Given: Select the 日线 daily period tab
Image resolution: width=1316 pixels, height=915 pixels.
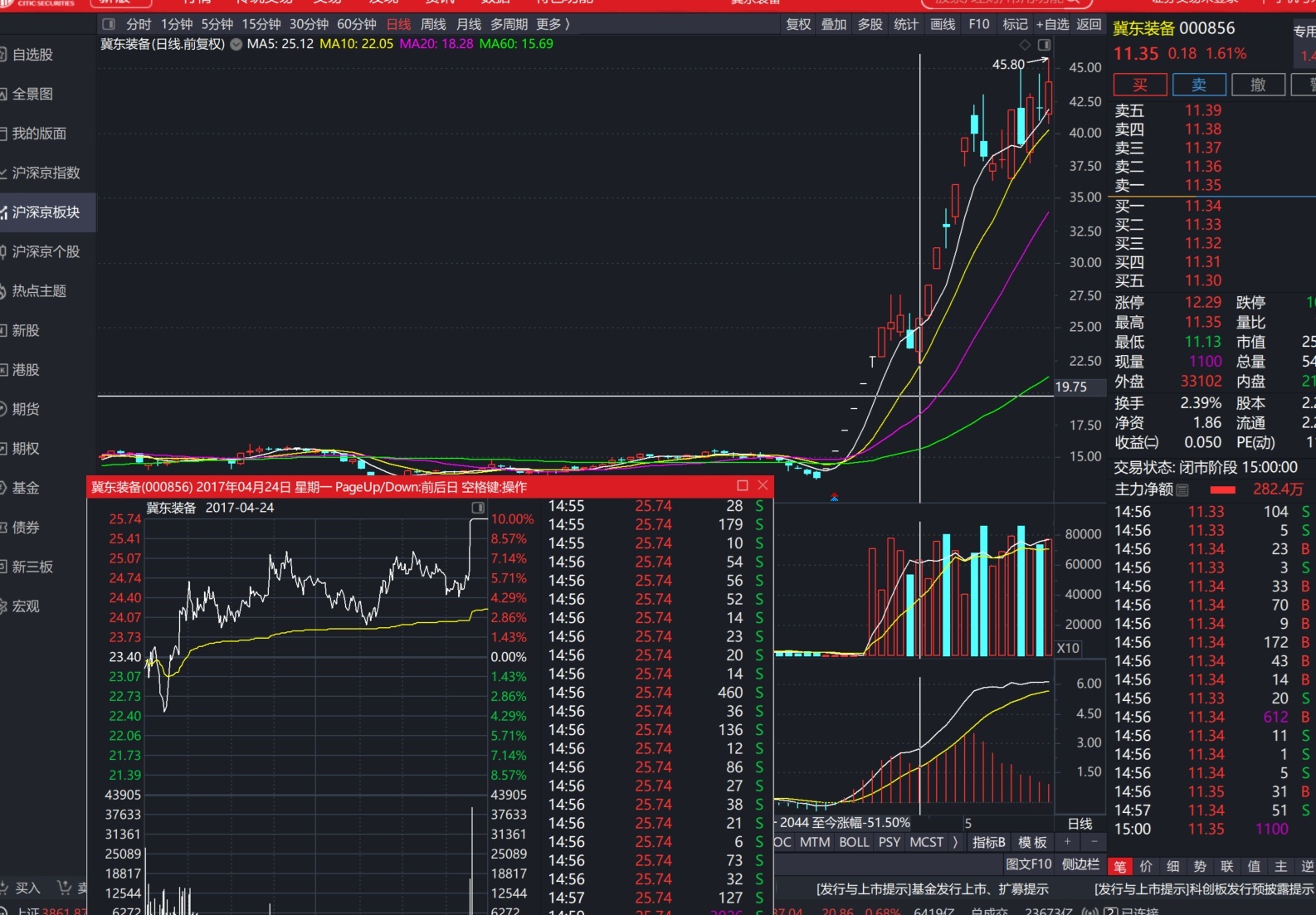Looking at the screenshot, I should click(x=398, y=24).
